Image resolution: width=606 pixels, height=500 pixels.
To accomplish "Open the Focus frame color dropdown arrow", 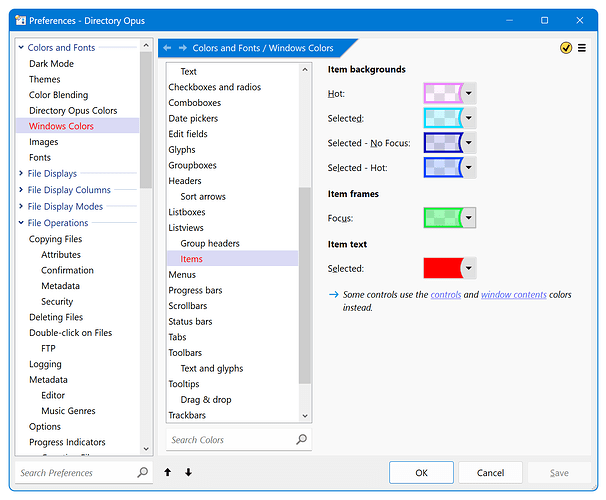I will [x=469, y=218].
